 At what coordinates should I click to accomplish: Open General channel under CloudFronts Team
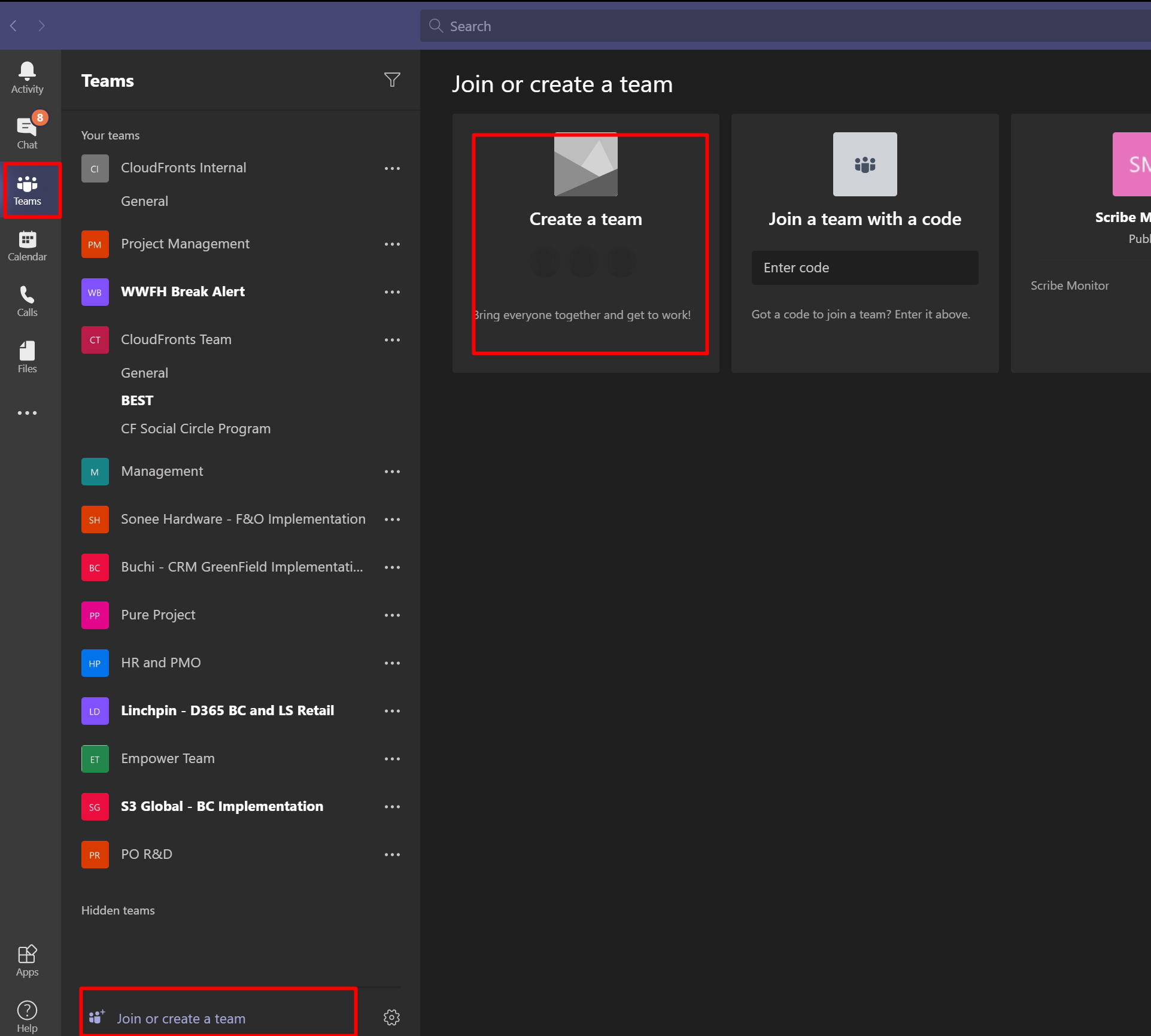tap(144, 372)
